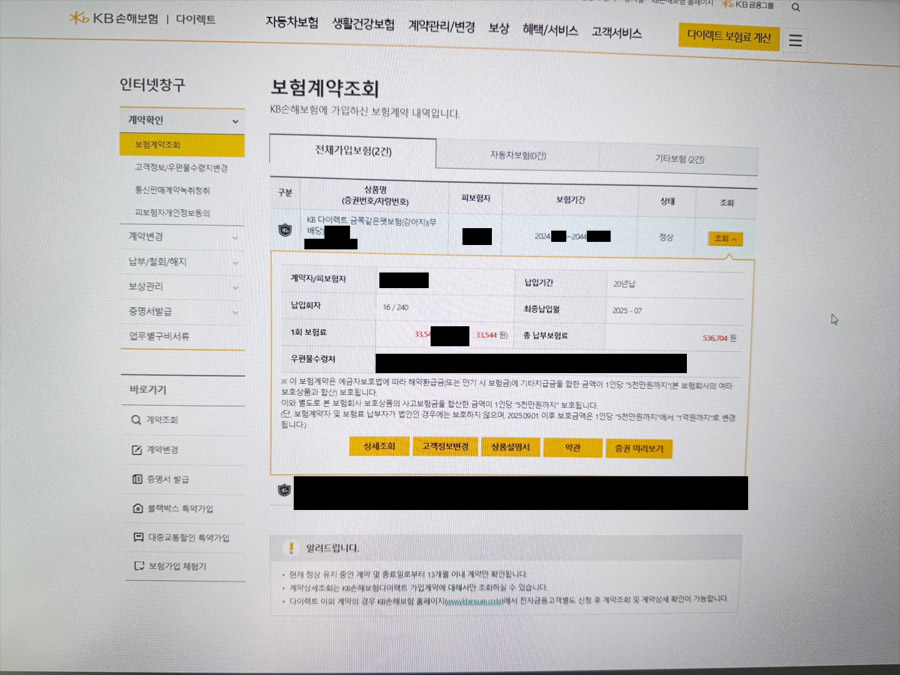This screenshot has height=675, width=900.
Task: Select 피보험자개인정보동의 in the sidebar
Action: 172,213
